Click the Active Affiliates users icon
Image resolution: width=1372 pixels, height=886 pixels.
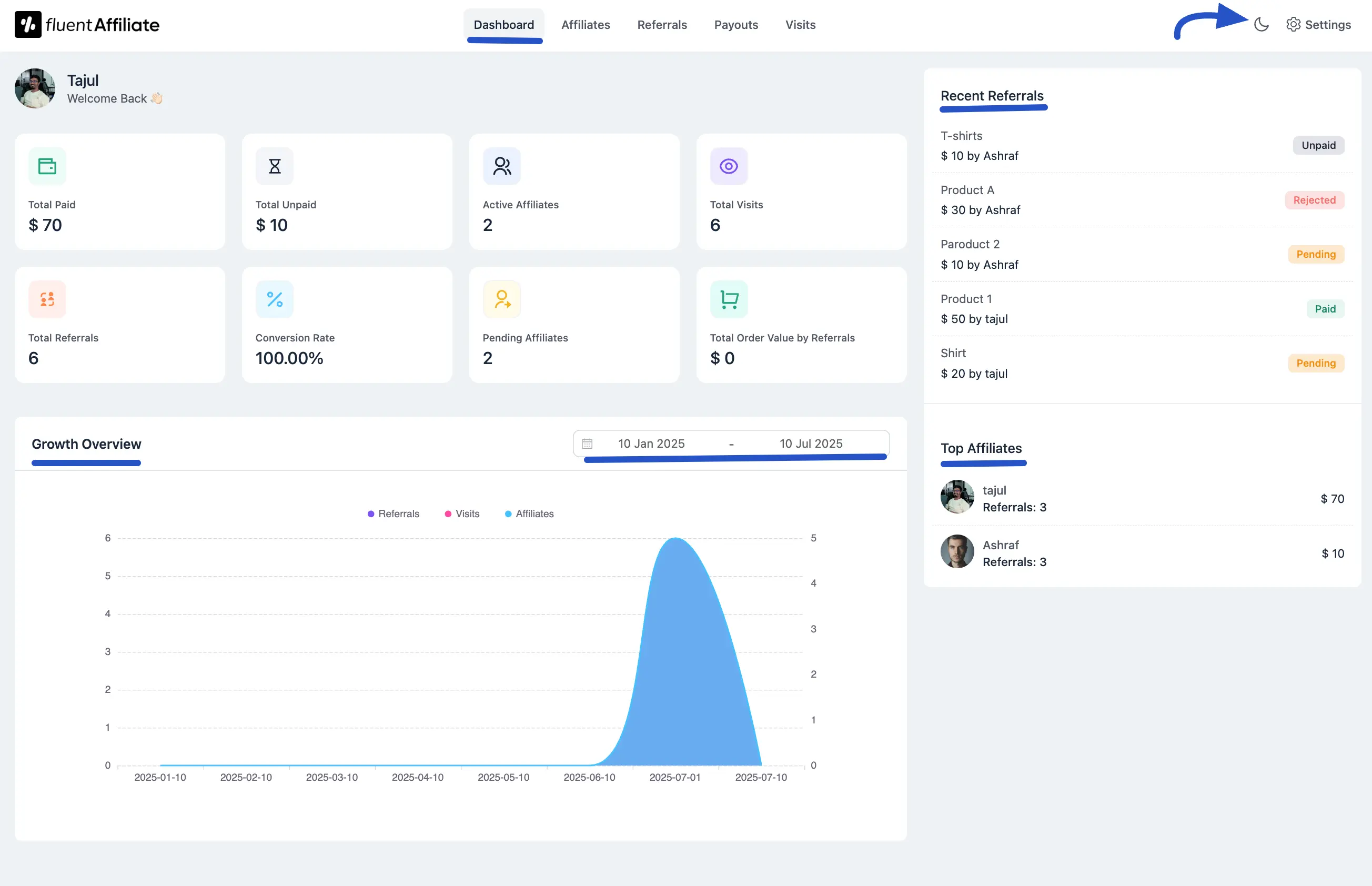click(501, 166)
